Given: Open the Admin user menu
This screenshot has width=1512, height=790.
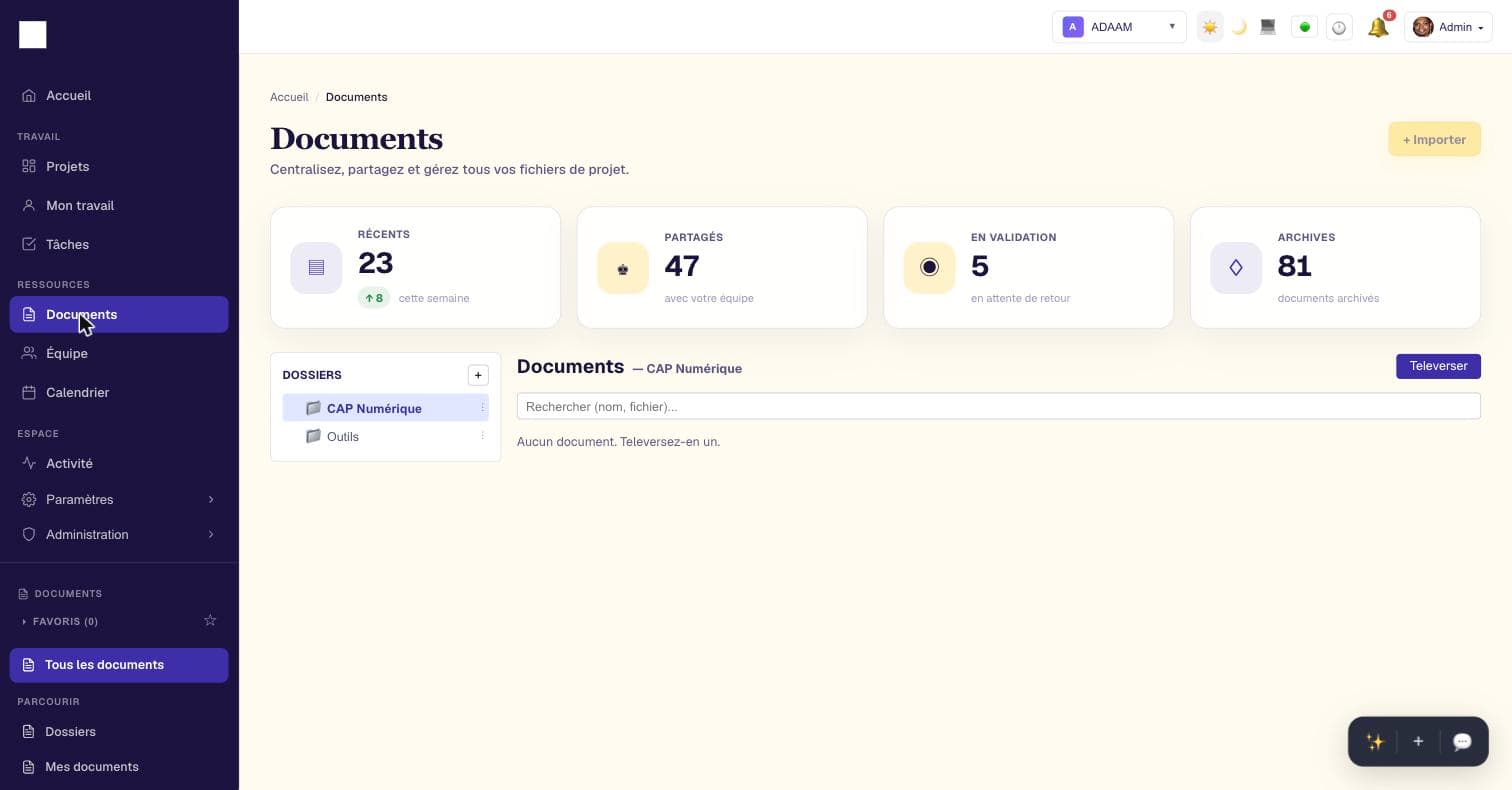Looking at the screenshot, I should point(1448,27).
